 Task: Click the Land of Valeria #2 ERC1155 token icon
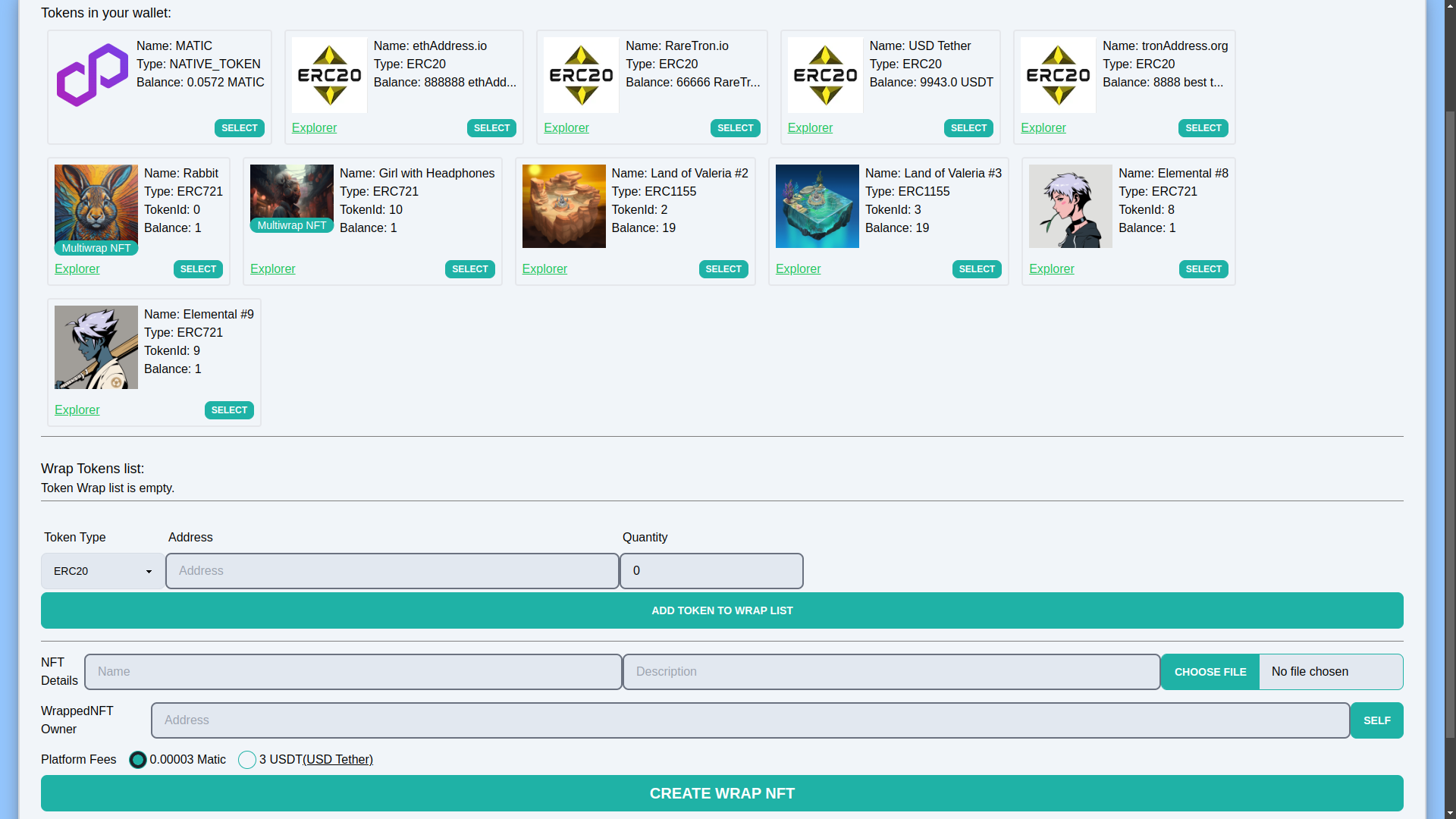pyautogui.click(x=563, y=205)
